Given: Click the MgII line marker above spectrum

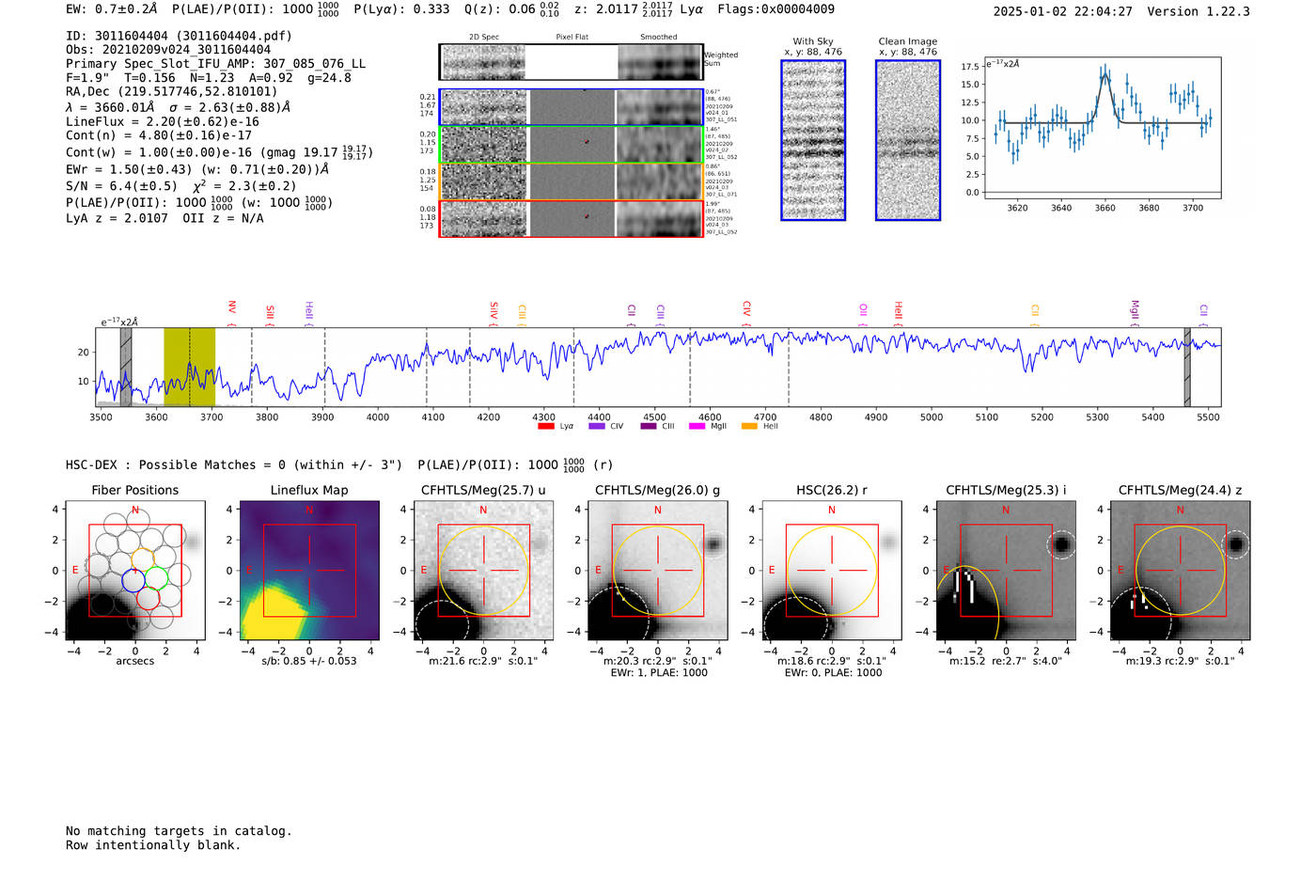Looking at the screenshot, I should tap(1135, 312).
